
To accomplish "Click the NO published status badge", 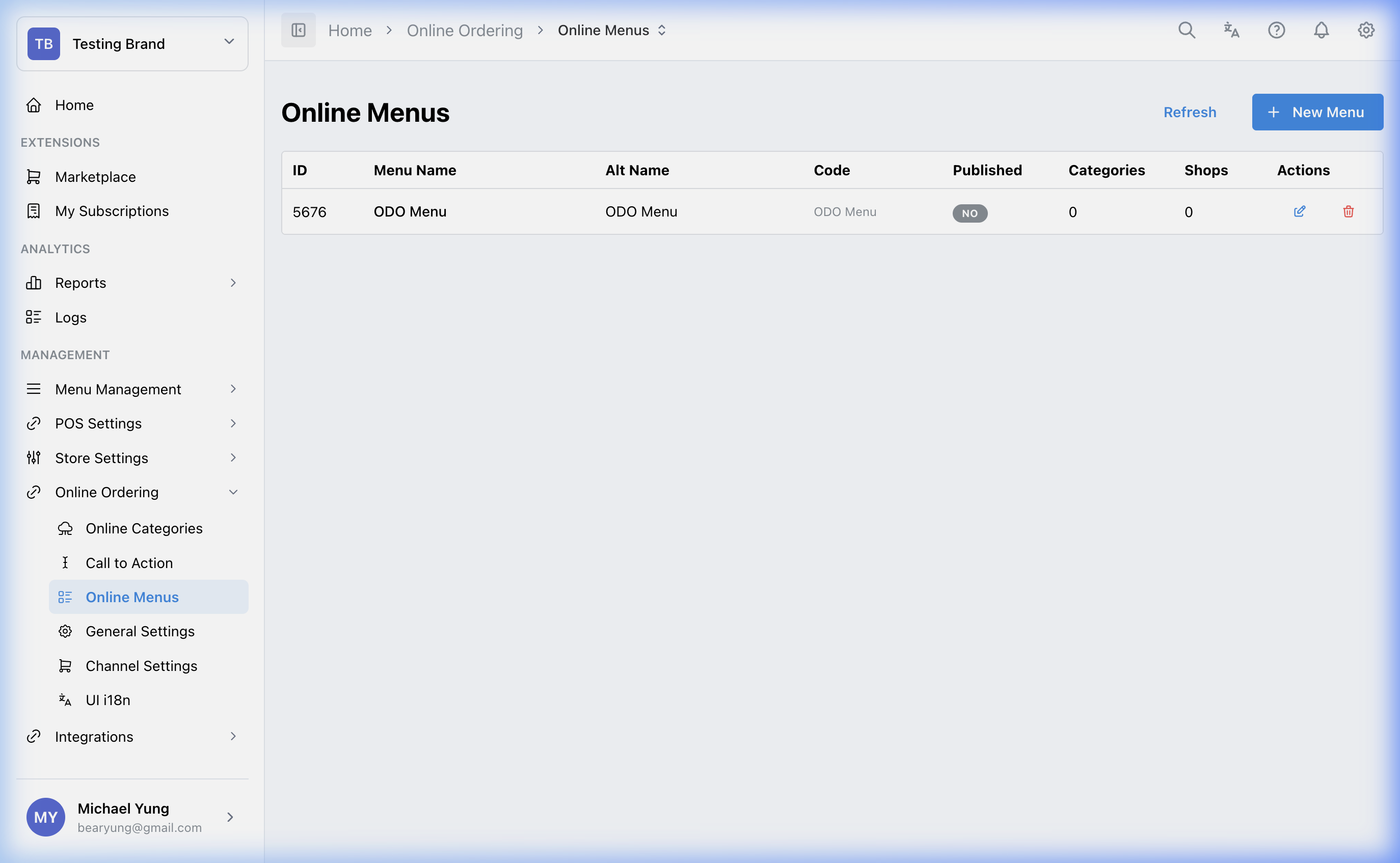I will (x=970, y=213).
